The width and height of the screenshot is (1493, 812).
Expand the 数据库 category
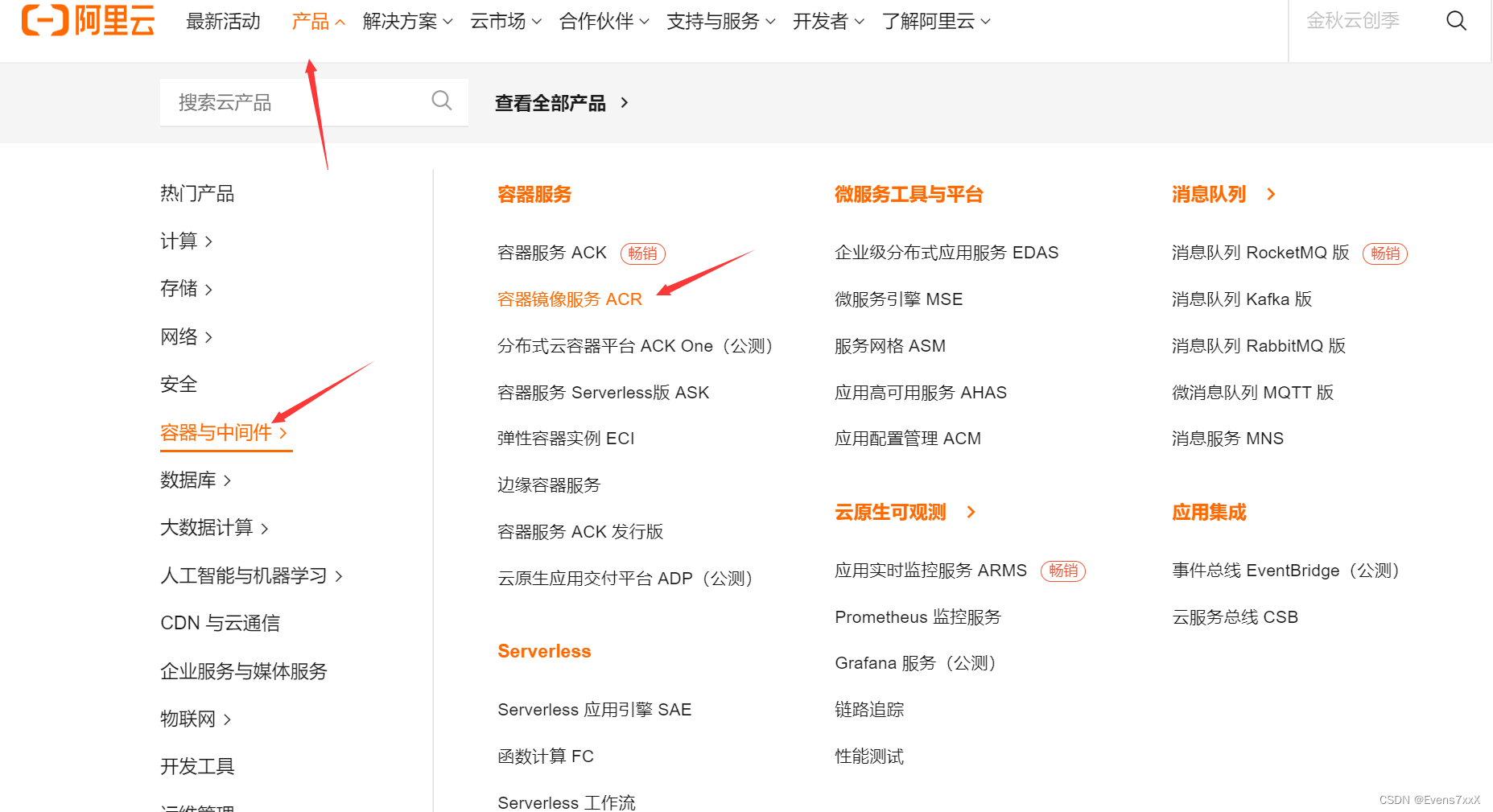coord(196,480)
